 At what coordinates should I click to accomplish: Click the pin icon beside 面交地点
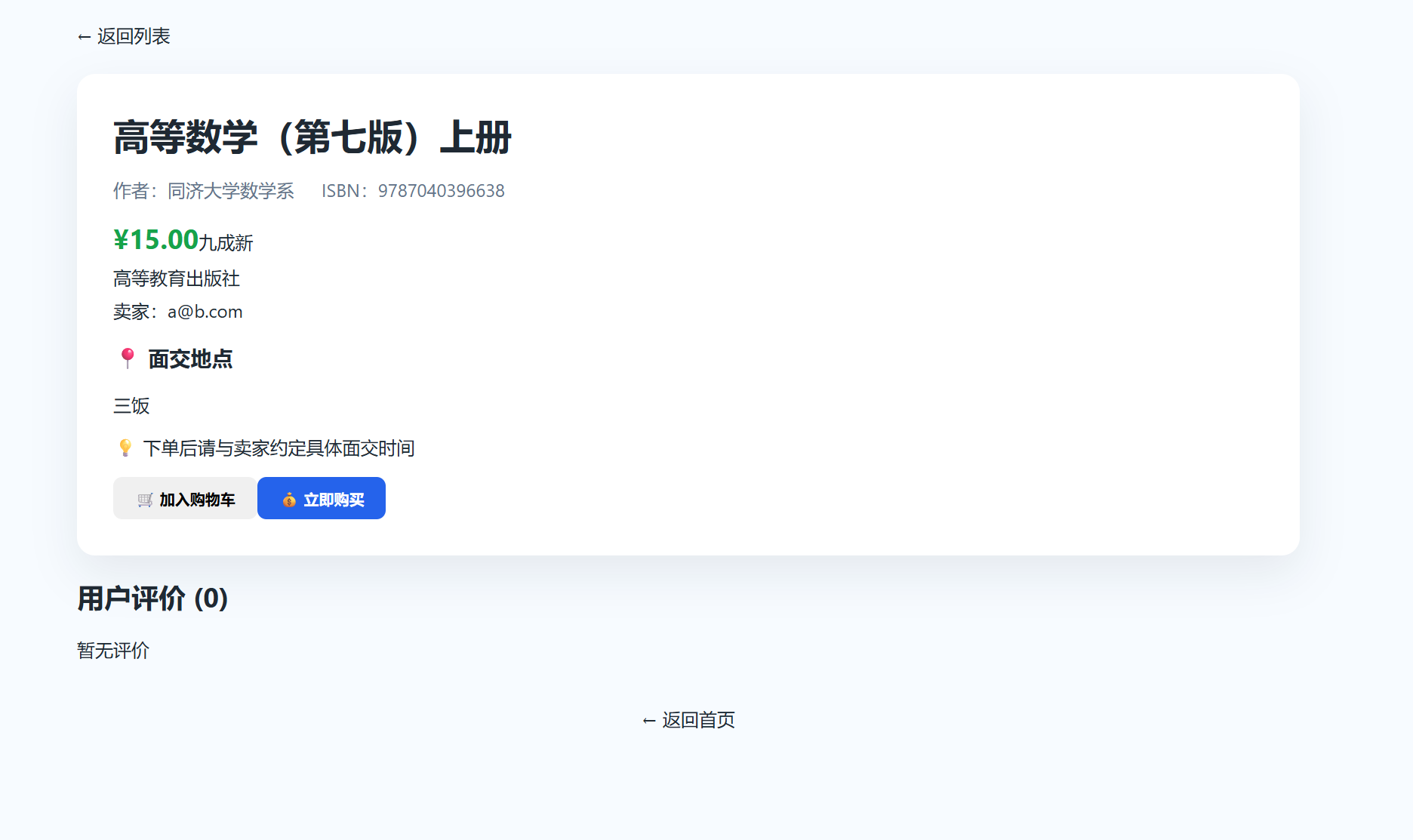[126, 358]
